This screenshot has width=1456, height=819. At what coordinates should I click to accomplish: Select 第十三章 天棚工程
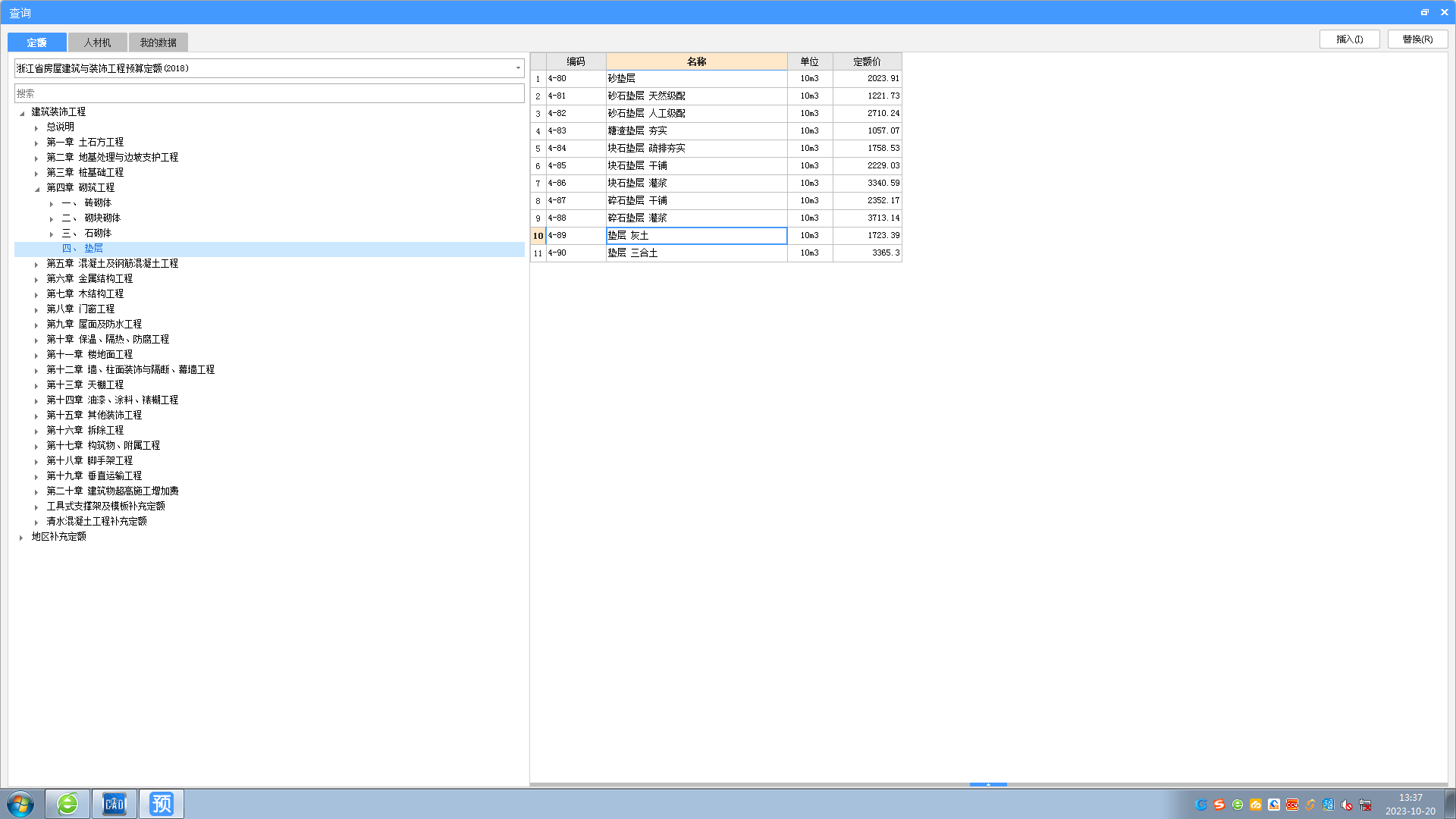click(x=85, y=384)
